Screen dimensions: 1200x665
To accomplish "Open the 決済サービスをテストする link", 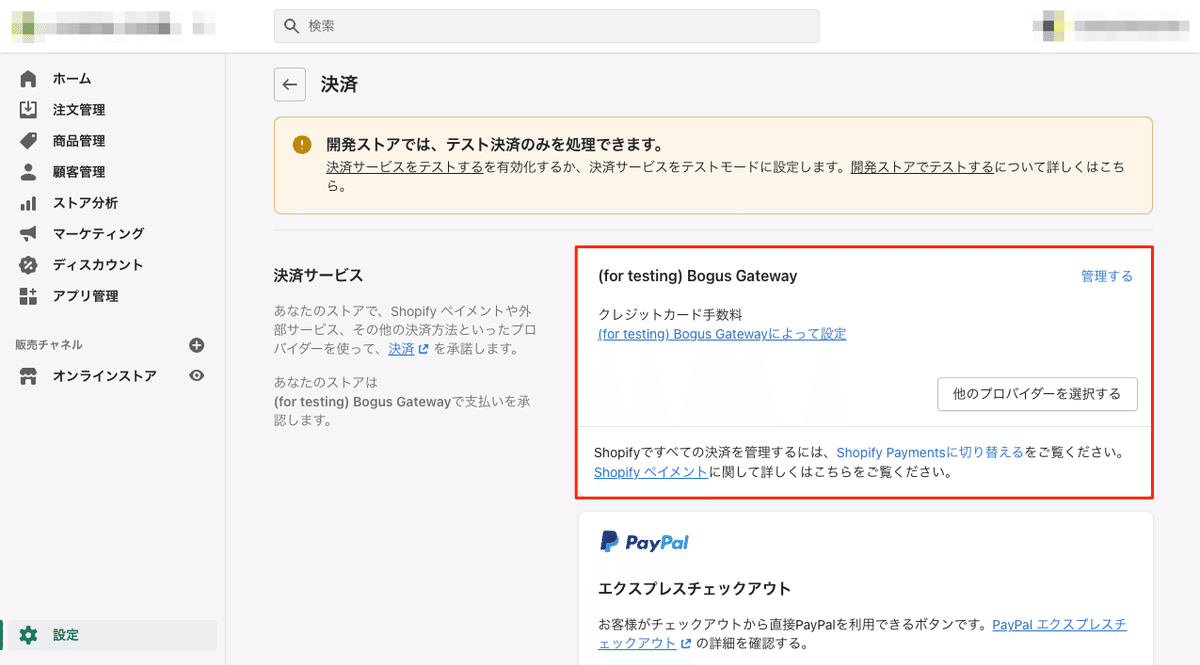I will (405, 167).
